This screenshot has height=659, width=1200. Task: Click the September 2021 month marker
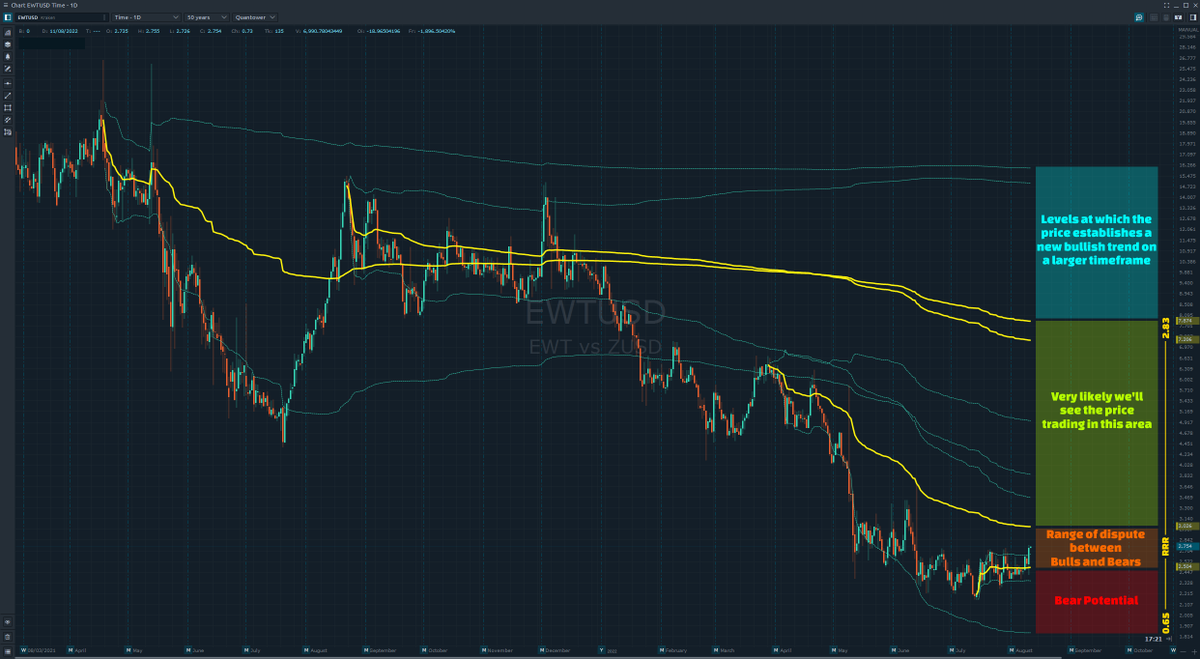366,651
